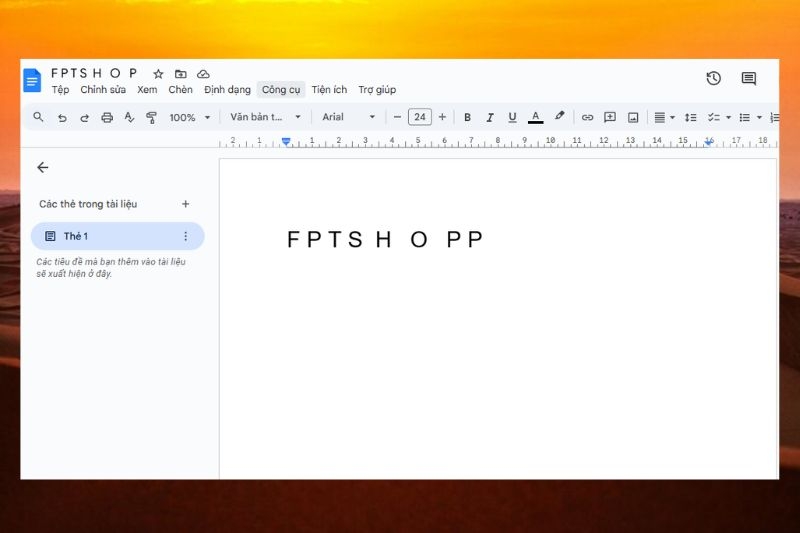The height and width of the screenshot is (533, 800).
Task: Insert an image from toolbar
Action: [x=633, y=117]
